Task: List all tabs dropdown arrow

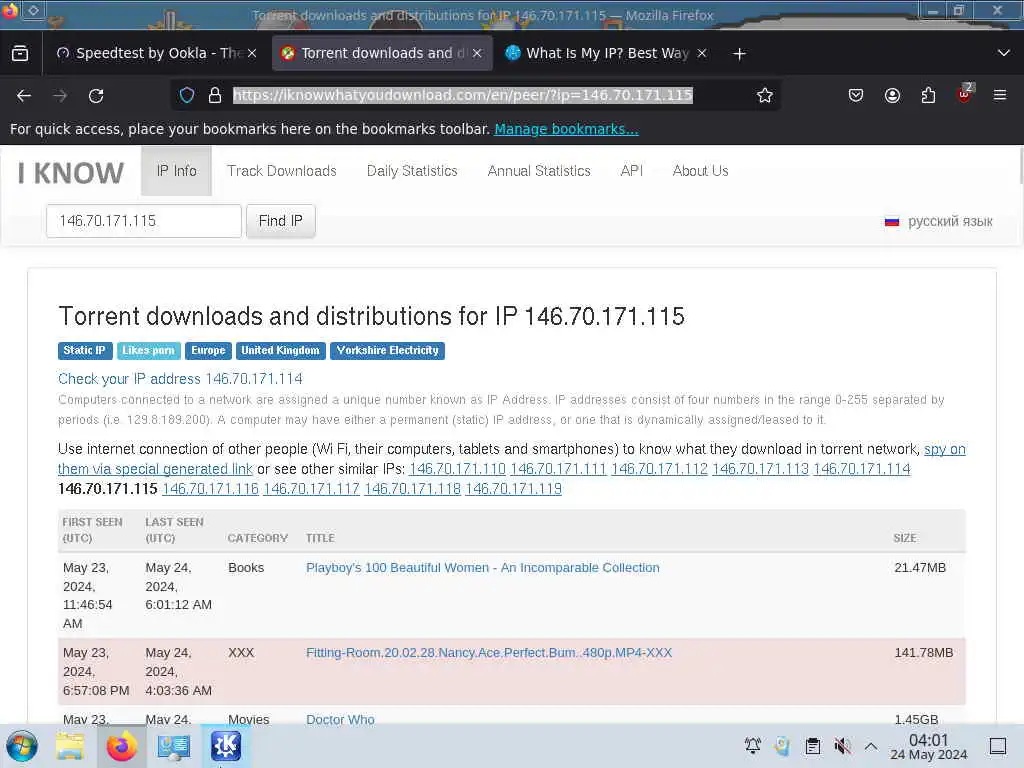Action: [1004, 53]
